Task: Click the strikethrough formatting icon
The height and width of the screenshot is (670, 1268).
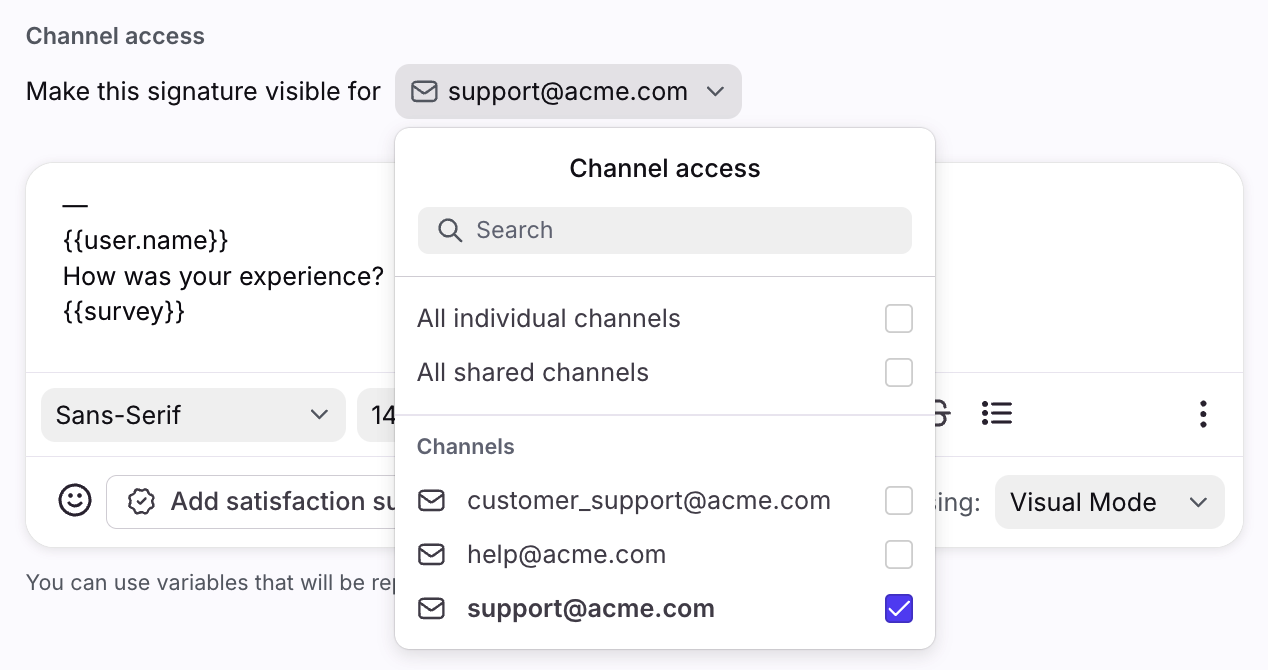Action: pyautogui.click(x=941, y=413)
